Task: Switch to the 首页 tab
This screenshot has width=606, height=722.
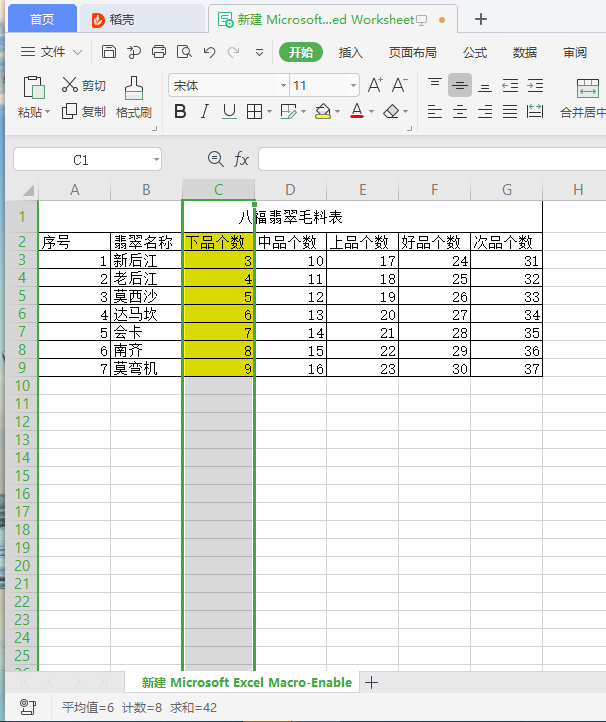Action: [42, 19]
